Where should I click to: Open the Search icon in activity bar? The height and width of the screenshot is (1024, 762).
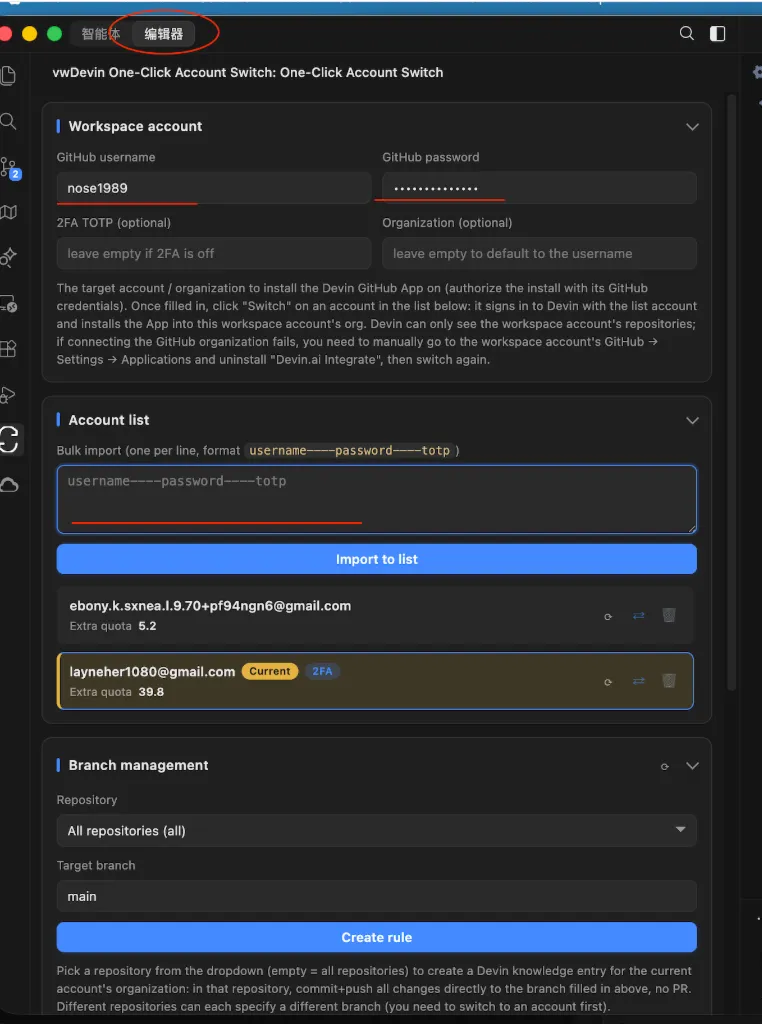(8, 121)
